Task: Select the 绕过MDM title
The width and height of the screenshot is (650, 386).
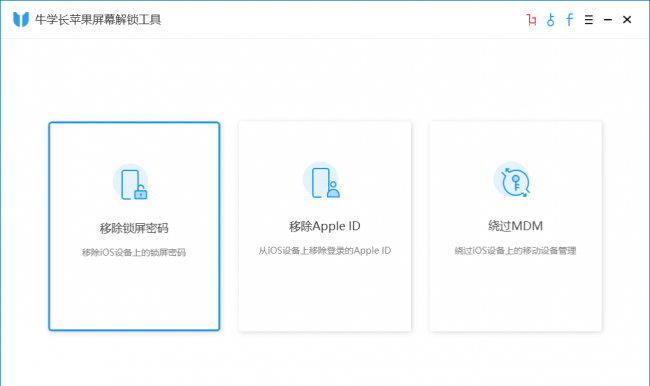Action: click(515, 226)
